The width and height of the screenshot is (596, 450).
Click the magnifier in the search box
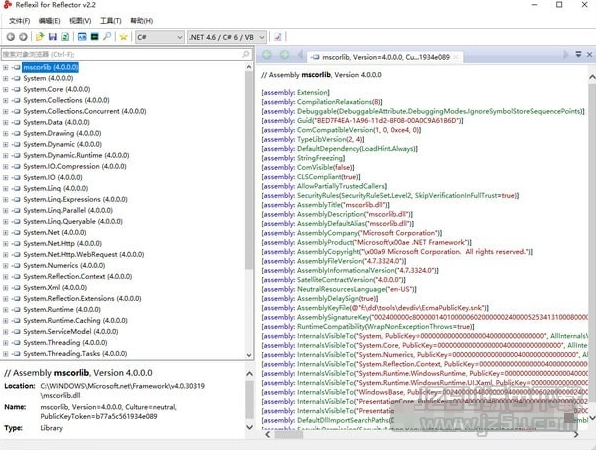(246, 54)
